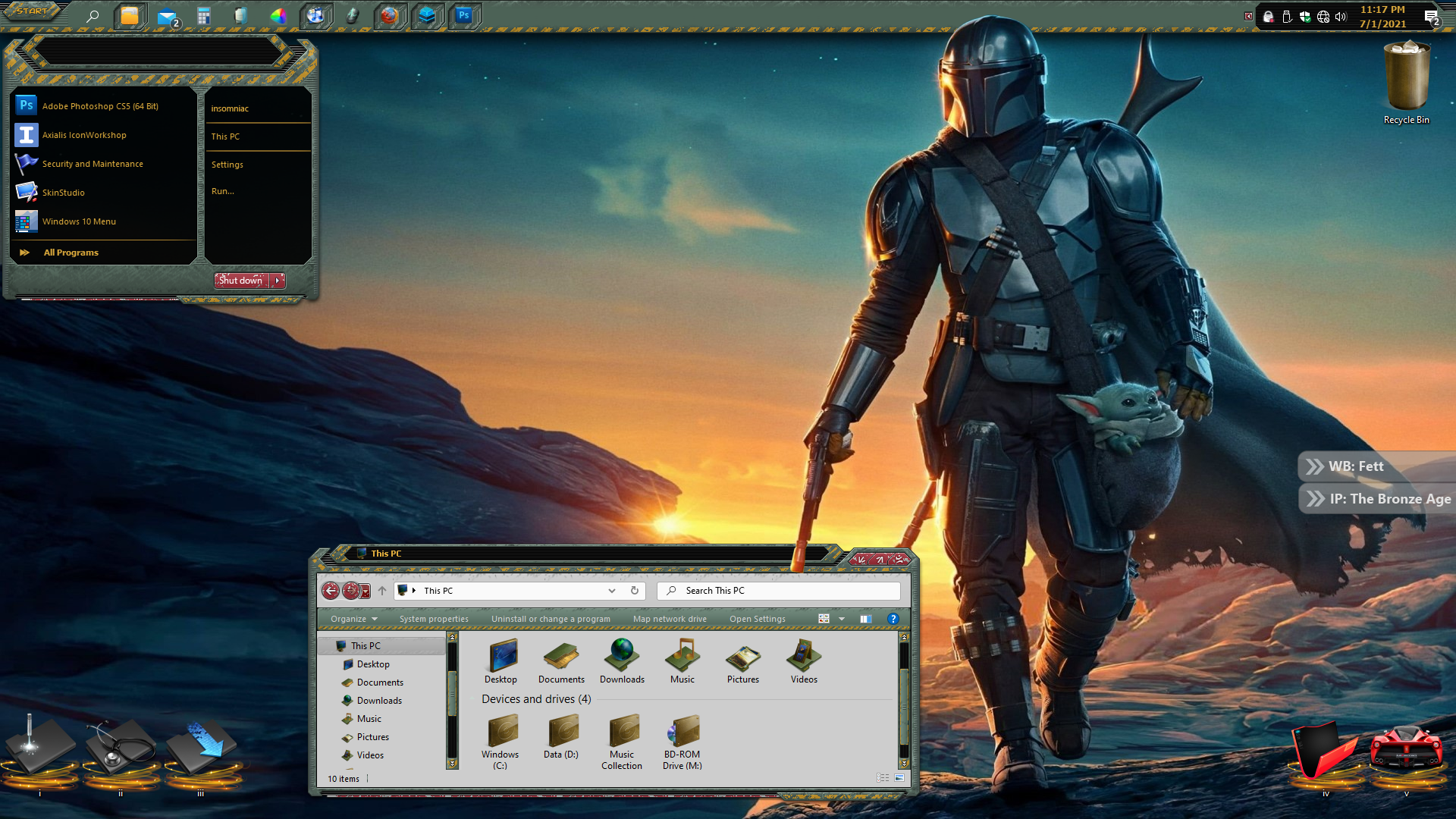
Task: Open WB: Fett desktop gadget
Action: pyautogui.click(x=1376, y=466)
